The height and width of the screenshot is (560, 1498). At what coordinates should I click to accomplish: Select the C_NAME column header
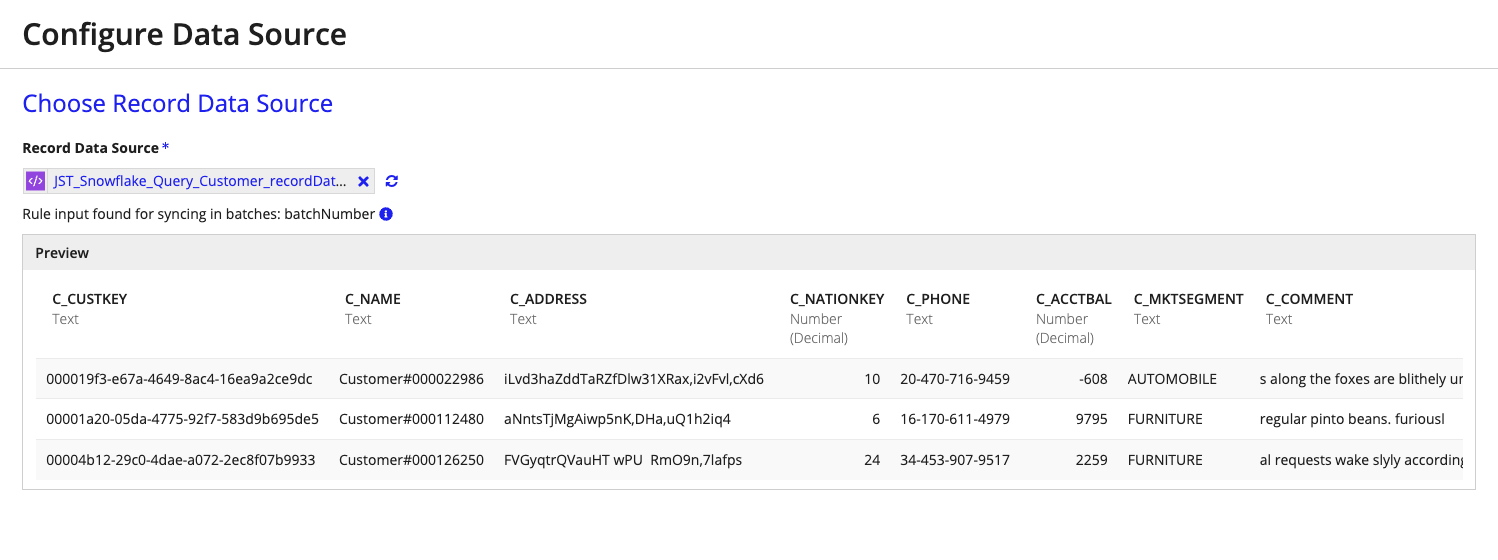(x=373, y=299)
